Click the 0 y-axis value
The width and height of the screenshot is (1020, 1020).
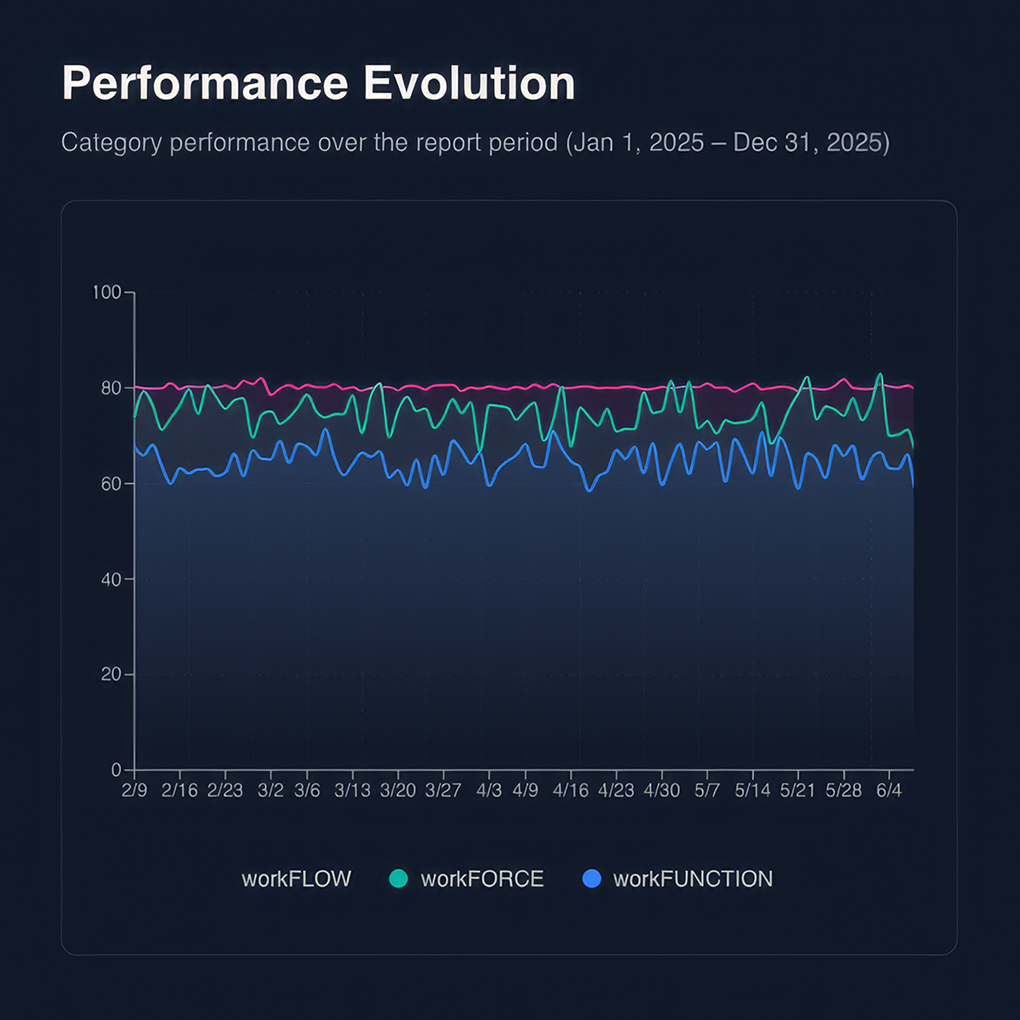tap(116, 770)
